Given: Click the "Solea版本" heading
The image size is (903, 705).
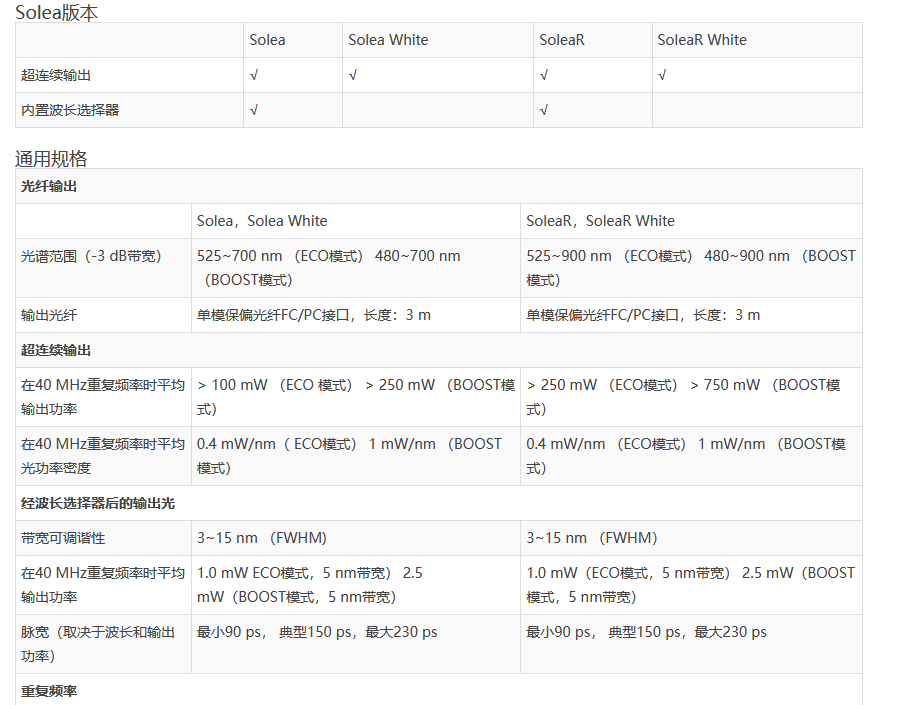Looking at the screenshot, I should (x=56, y=13).
